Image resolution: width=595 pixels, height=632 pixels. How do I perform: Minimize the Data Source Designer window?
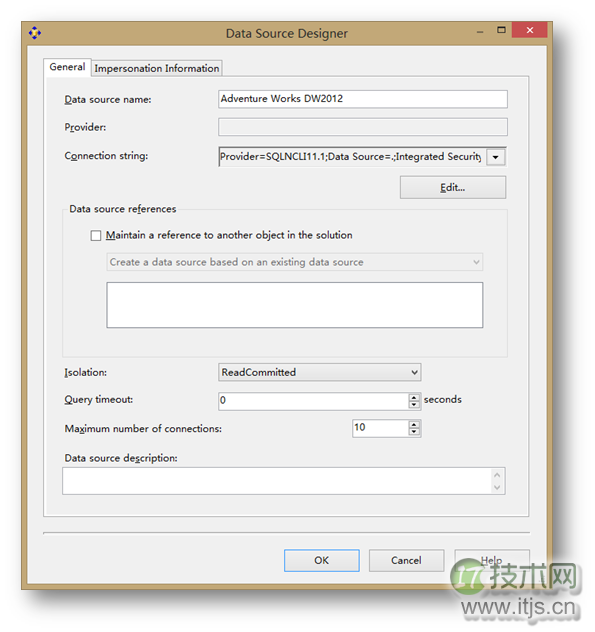click(x=480, y=31)
